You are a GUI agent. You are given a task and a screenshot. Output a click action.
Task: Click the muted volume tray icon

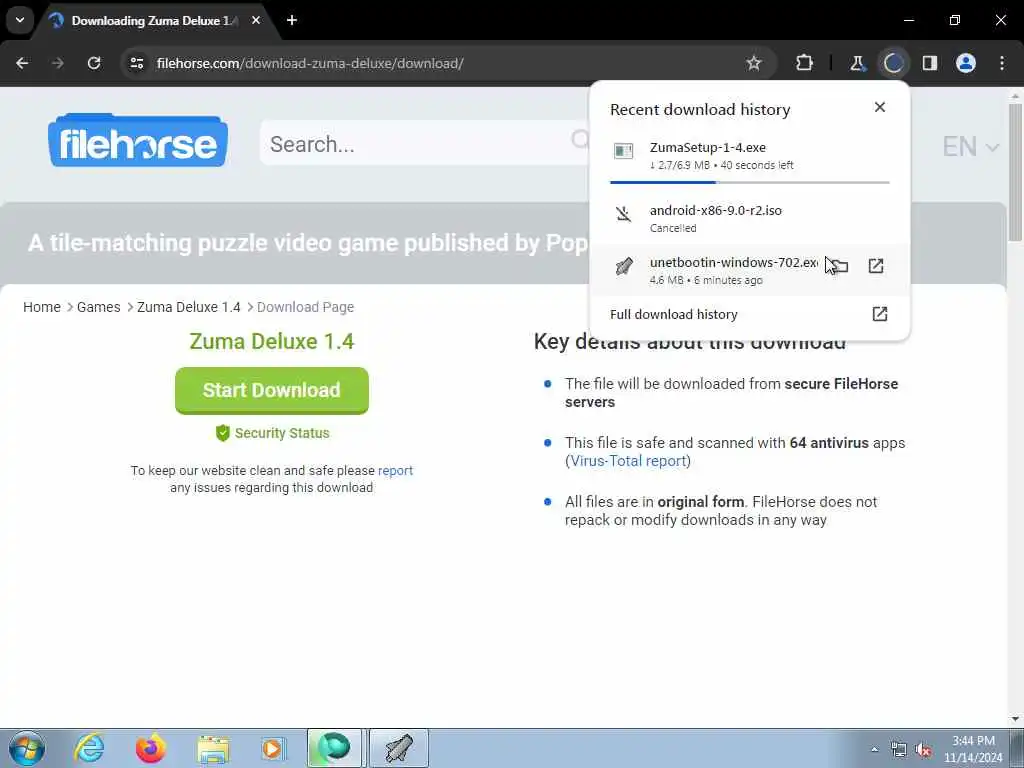coord(923,750)
